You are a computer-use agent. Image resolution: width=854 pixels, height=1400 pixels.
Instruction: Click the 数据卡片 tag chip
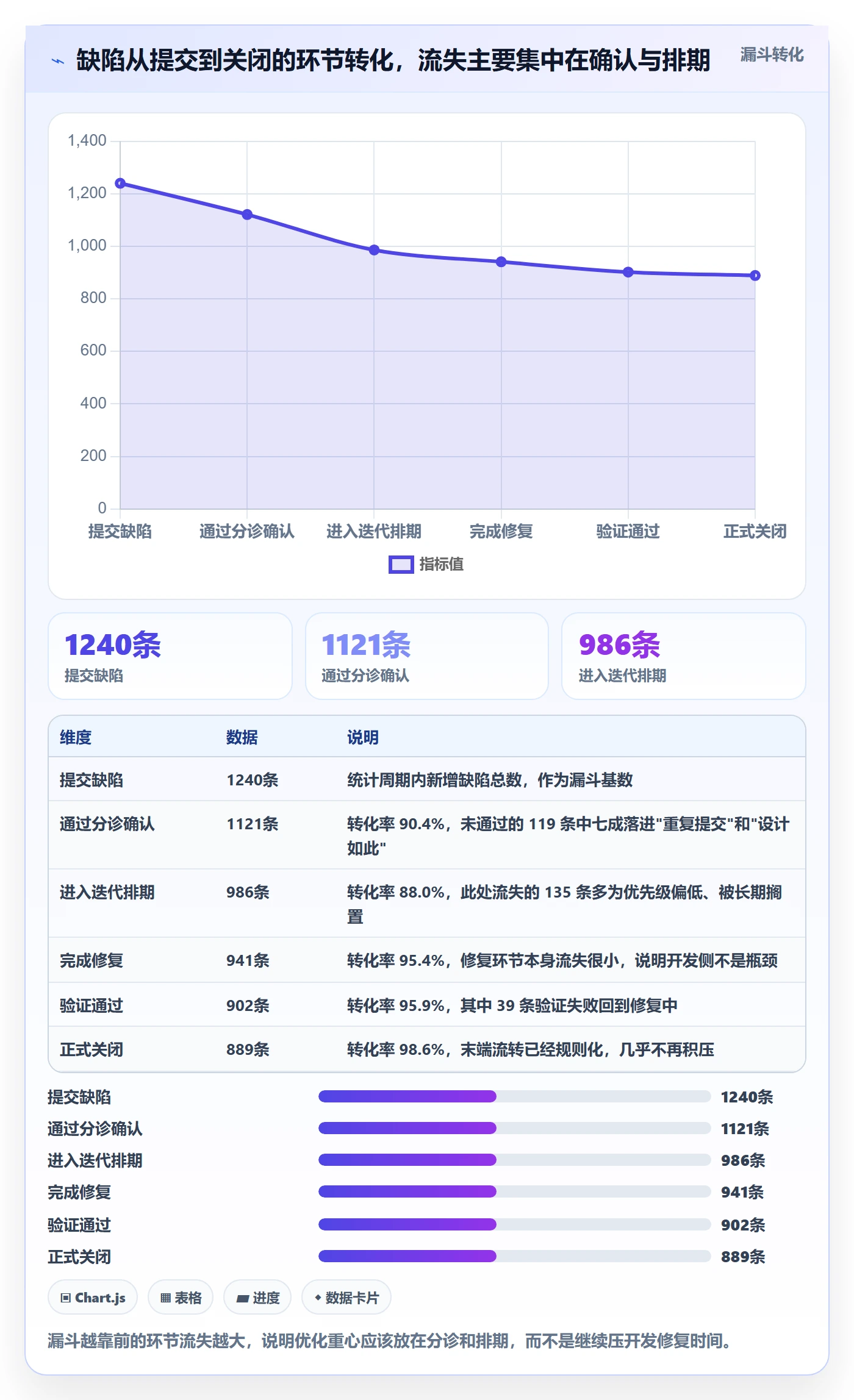pyautogui.click(x=346, y=1298)
